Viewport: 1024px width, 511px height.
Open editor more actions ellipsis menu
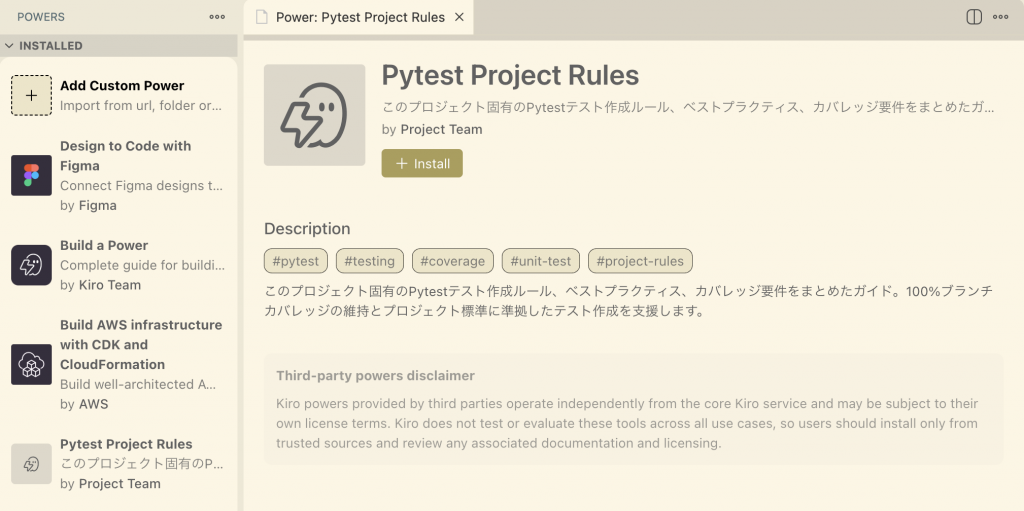click(x=1001, y=17)
